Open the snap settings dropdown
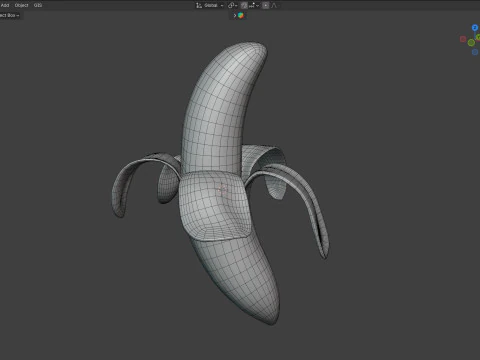The width and height of the screenshot is (480, 360). tap(254, 5)
